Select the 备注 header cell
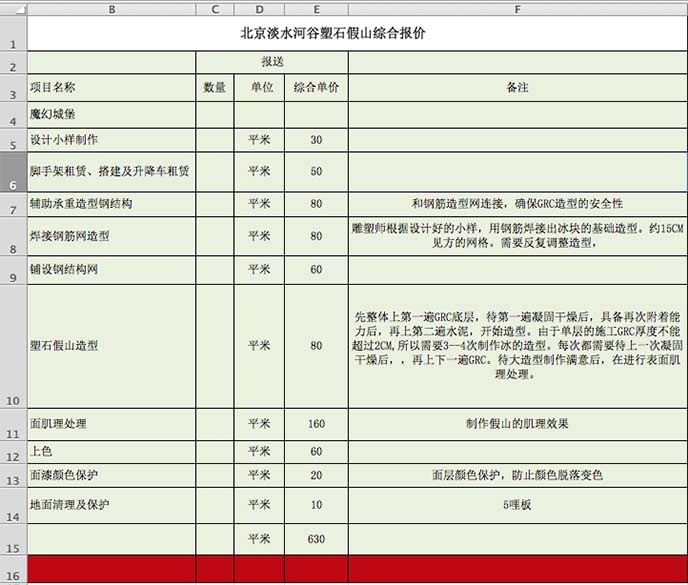The width and height of the screenshot is (688, 585). pyautogui.click(x=517, y=88)
